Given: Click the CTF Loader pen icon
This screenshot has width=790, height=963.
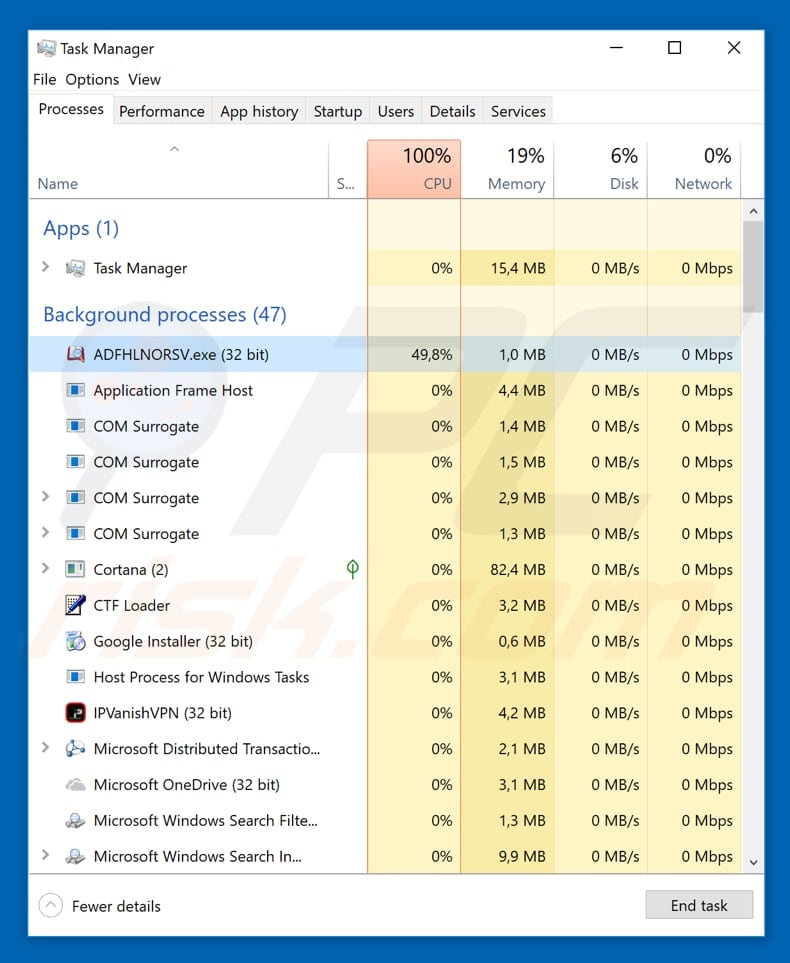Looking at the screenshot, I should 75,605.
